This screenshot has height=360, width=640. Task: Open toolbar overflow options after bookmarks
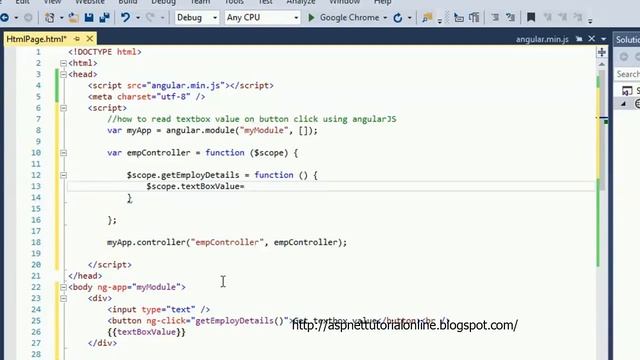point(590,20)
